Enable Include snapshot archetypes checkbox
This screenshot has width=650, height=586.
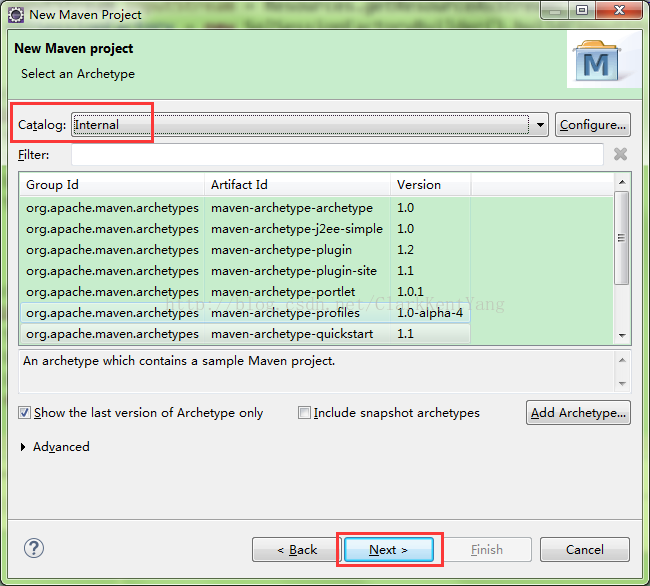(x=304, y=413)
